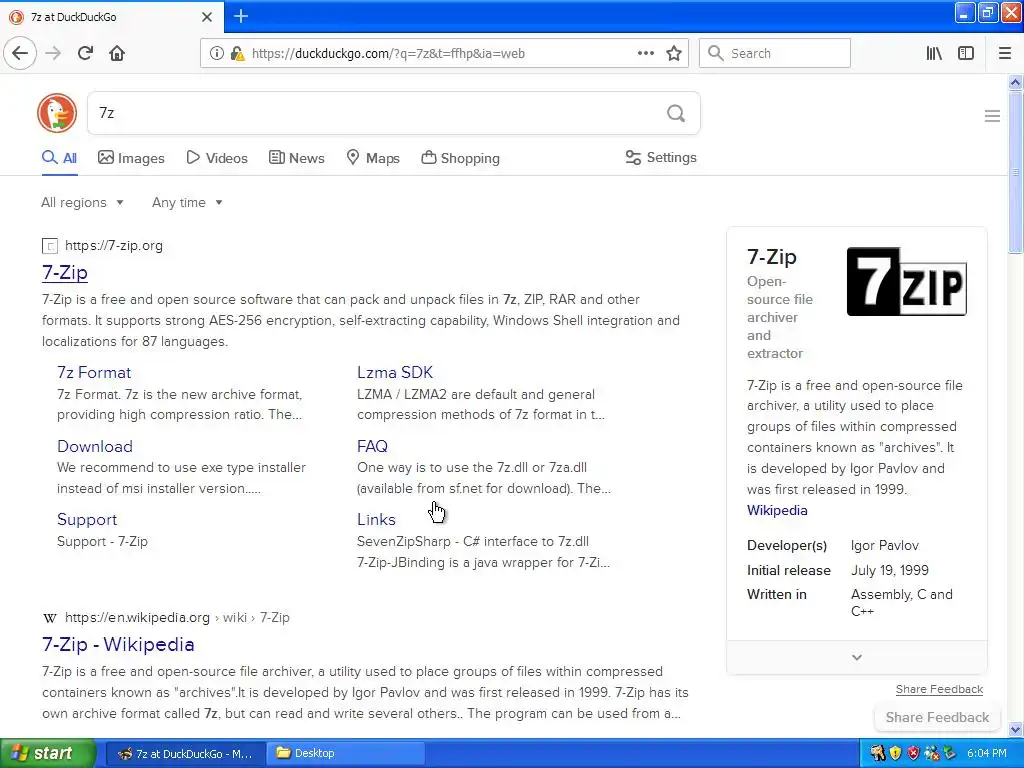Viewport: 1024px width, 768px height.
Task: Open Firefox hamburger menu
Action: [1004, 53]
